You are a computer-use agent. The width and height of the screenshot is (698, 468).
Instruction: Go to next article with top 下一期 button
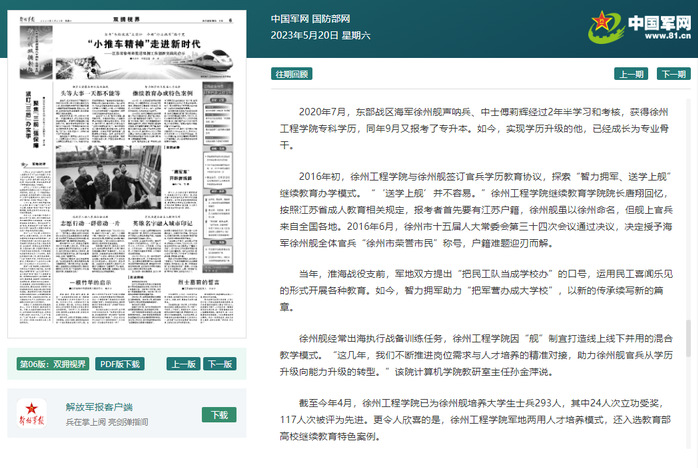point(673,74)
